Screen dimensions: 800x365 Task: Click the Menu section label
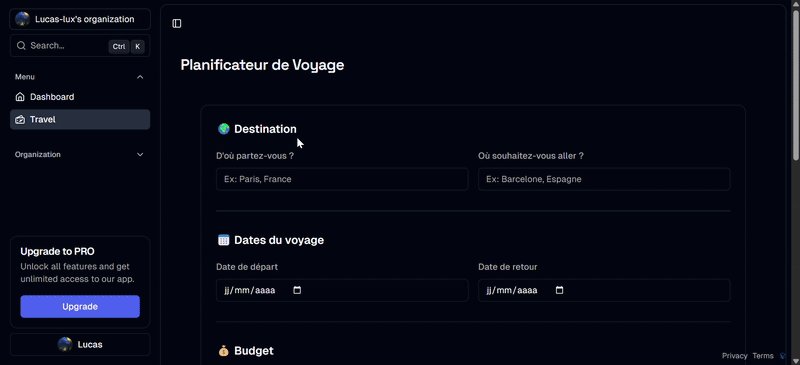[24, 77]
